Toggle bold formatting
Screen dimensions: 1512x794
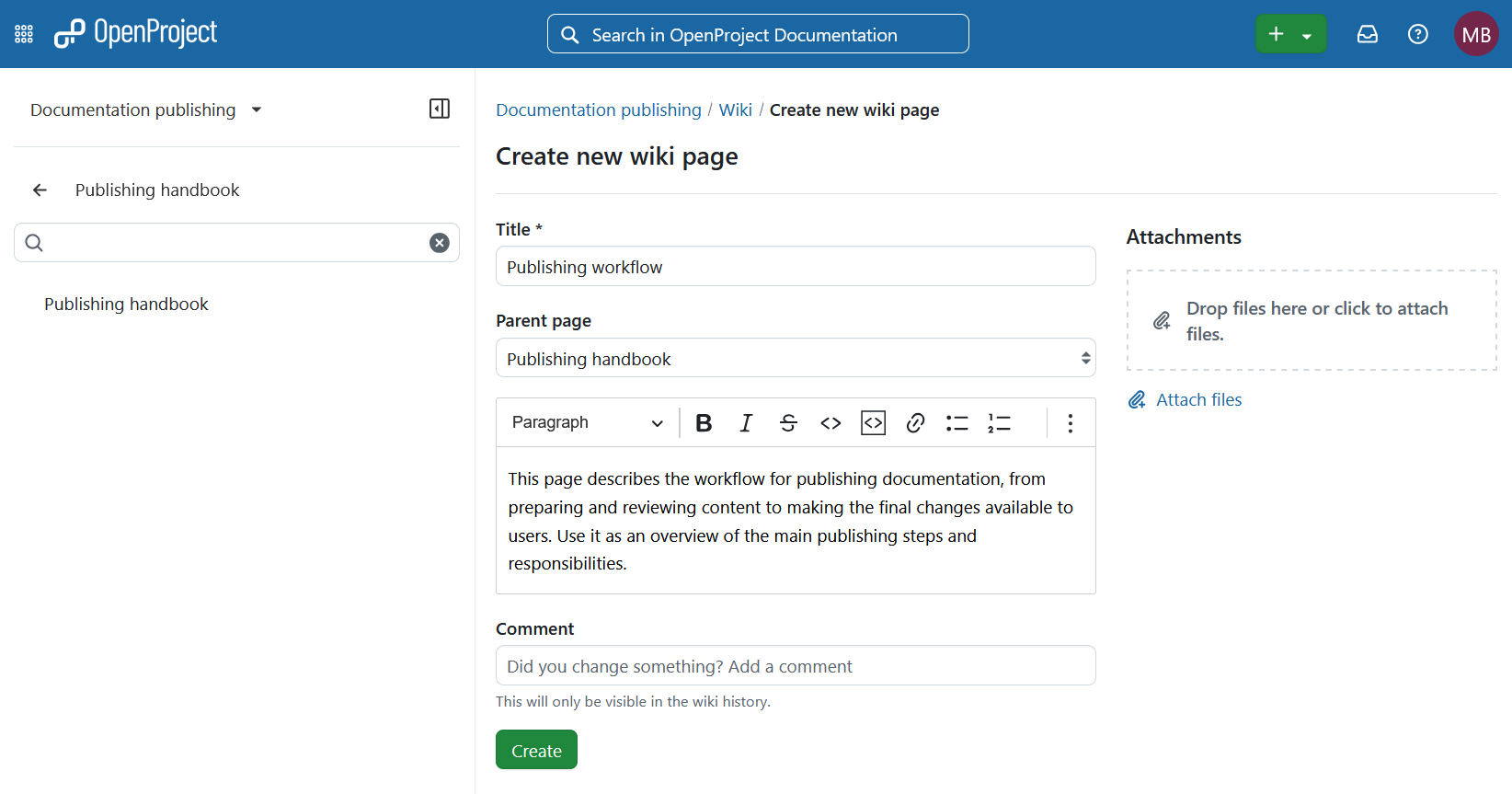[x=704, y=422]
